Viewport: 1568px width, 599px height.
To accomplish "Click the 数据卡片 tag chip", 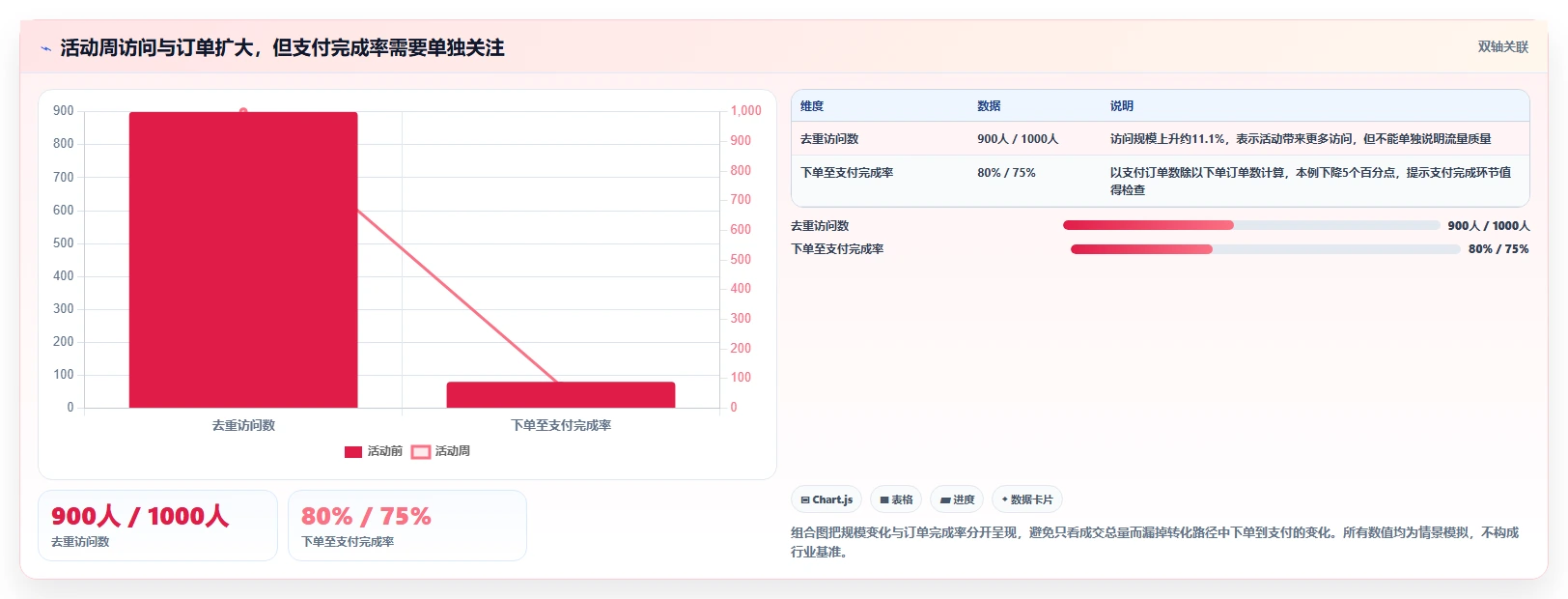I will [x=1027, y=499].
